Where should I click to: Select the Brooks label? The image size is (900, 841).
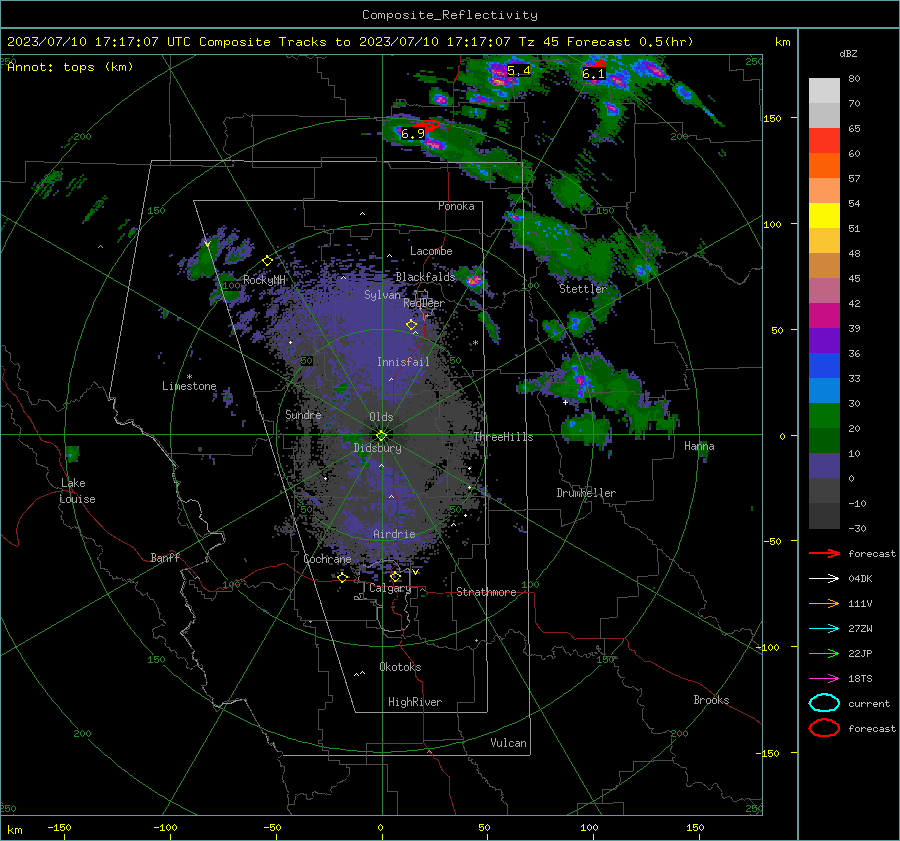(x=711, y=700)
